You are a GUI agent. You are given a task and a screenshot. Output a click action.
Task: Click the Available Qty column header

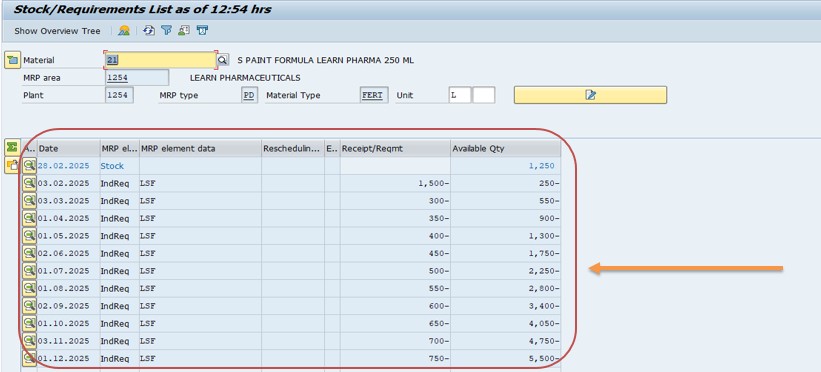tap(505, 148)
